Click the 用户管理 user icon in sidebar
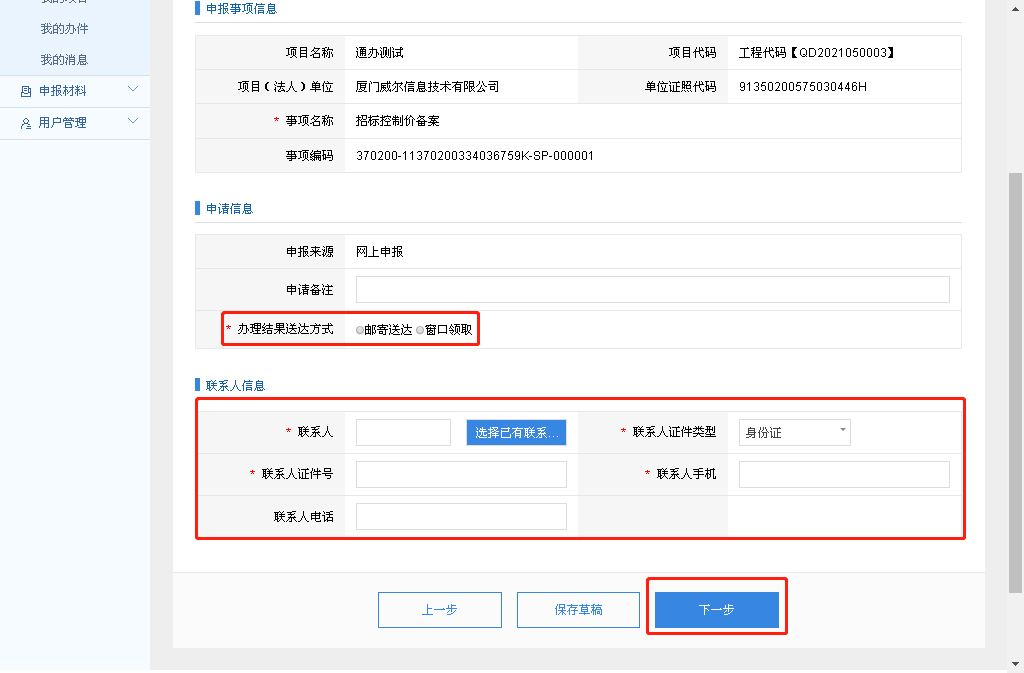Image resolution: width=1024 pixels, height=673 pixels. coord(26,123)
